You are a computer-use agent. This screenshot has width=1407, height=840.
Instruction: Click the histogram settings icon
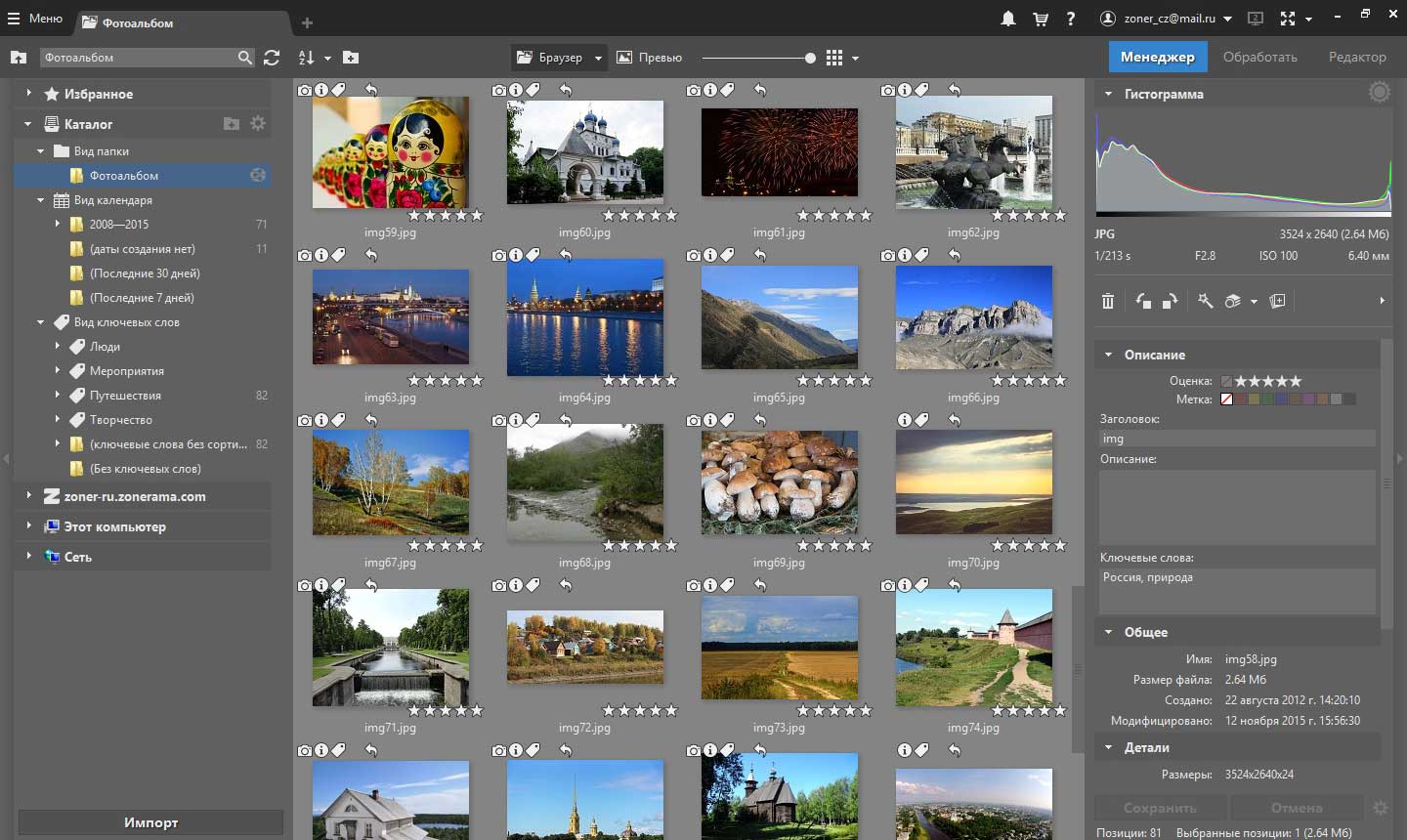1379,93
